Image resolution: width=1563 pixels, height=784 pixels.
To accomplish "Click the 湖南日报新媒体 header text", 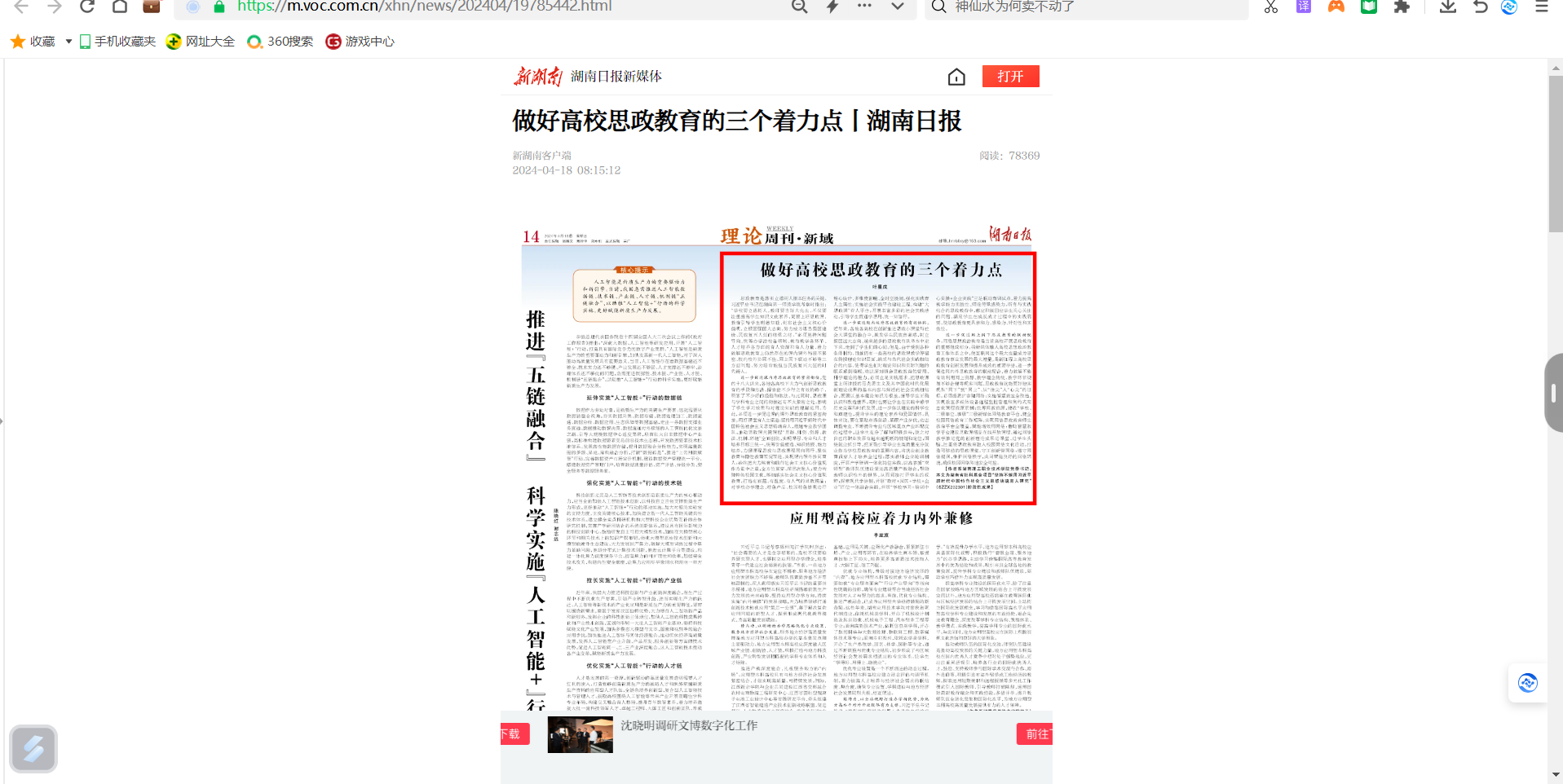I will (x=616, y=77).
